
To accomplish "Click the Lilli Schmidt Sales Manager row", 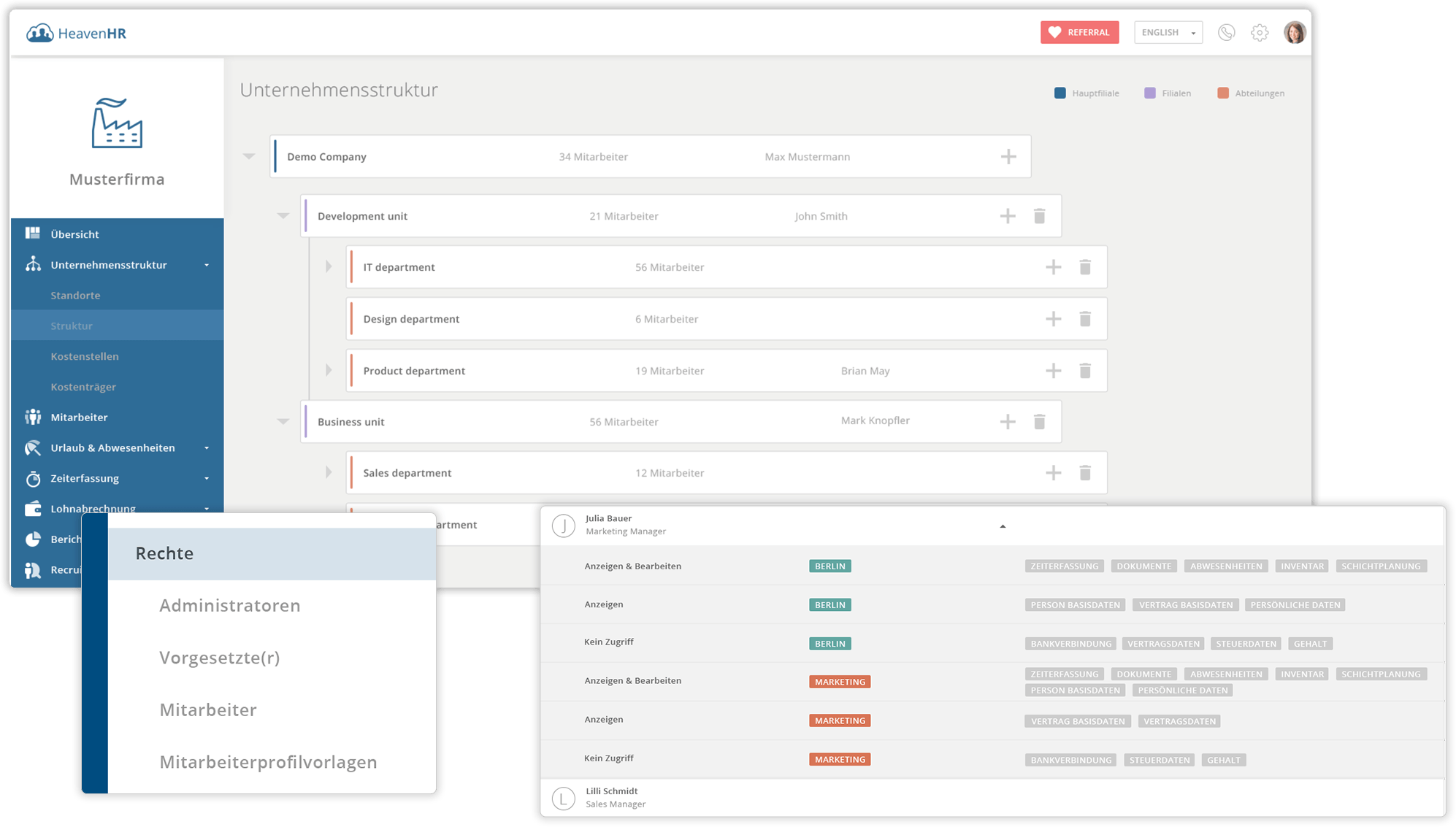I will 992,798.
